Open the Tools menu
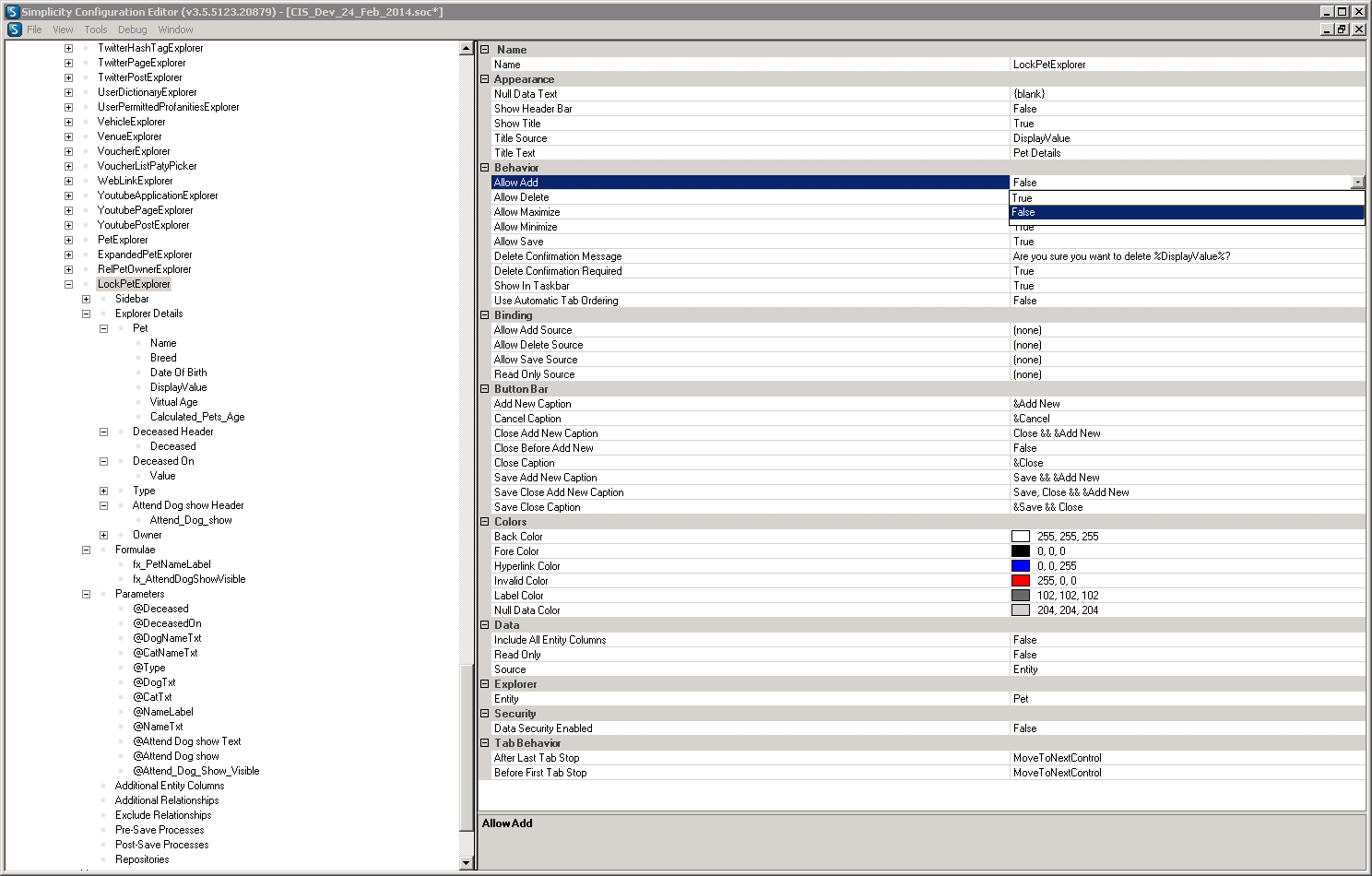1372x876 pixels. tap(96, 30)
